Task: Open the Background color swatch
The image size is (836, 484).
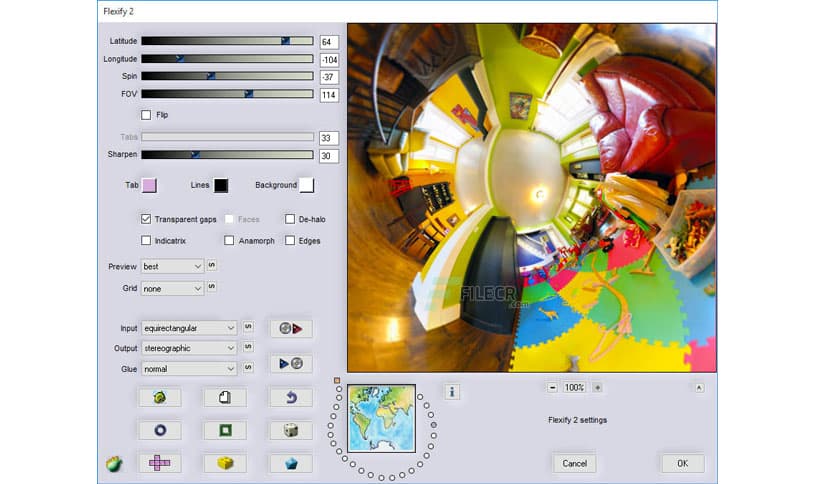Action: 307,185
